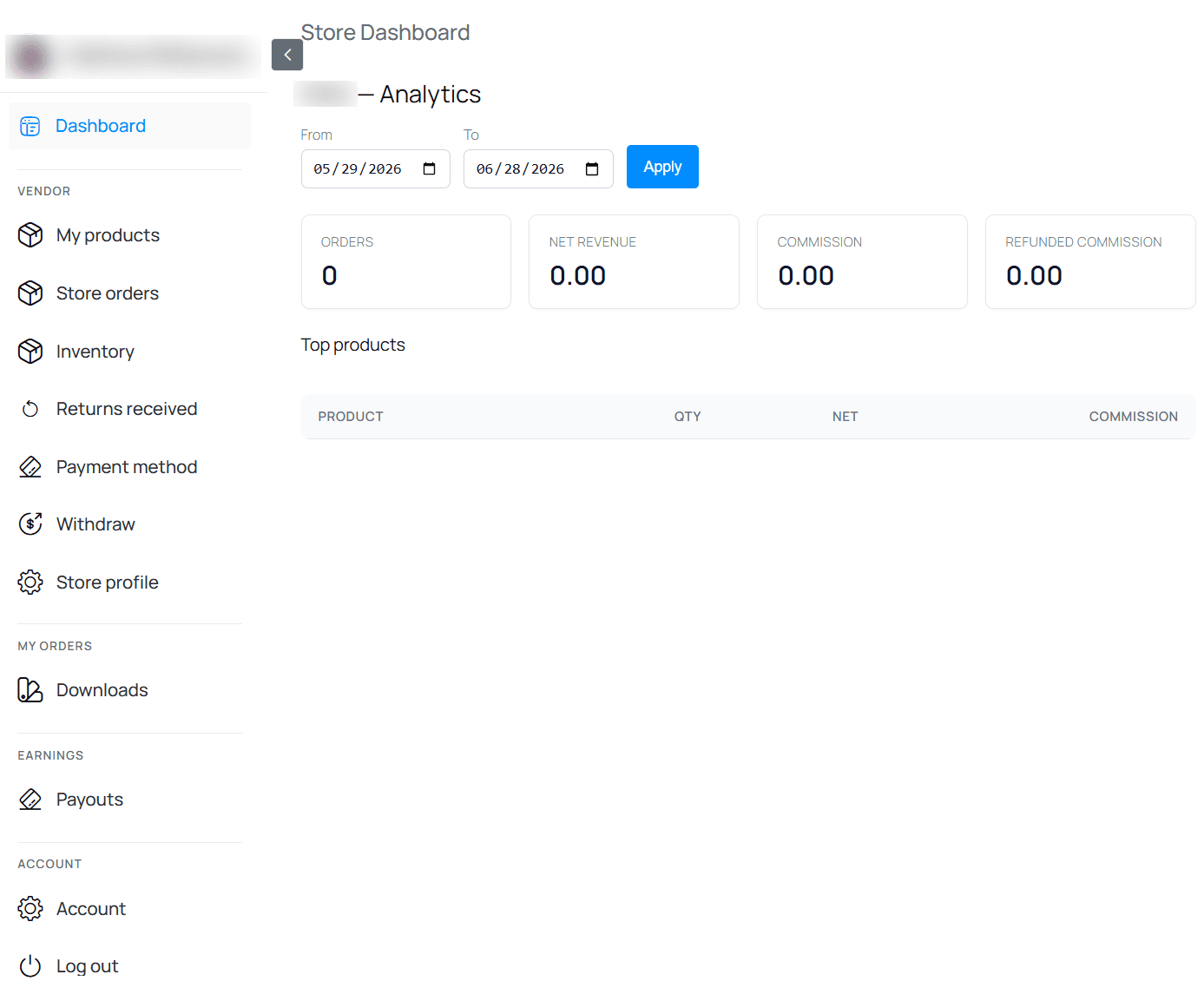Open Store orders page
Image resolution: width=1204 pixels, height=981 pixels.
(108, 293)
